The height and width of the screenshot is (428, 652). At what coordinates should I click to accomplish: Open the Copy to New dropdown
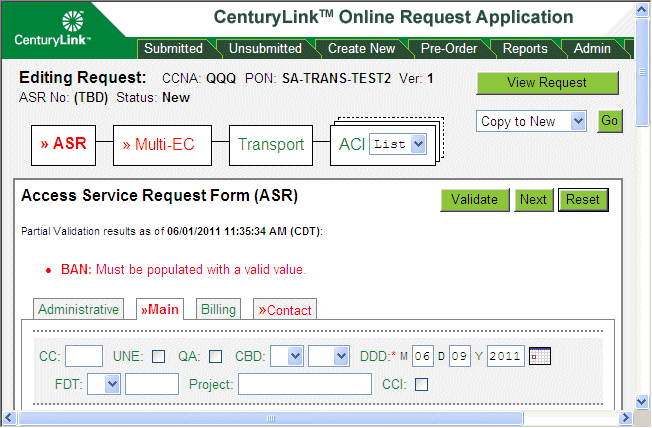pyautogui.click(x=531, y=121)
